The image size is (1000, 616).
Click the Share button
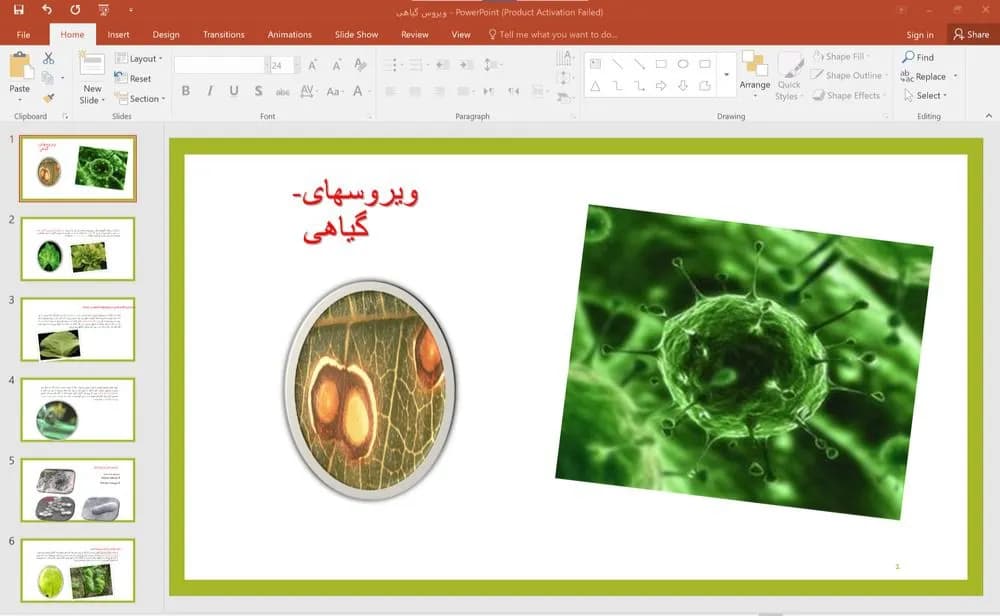pyautogui.click(x=971, y=34)
